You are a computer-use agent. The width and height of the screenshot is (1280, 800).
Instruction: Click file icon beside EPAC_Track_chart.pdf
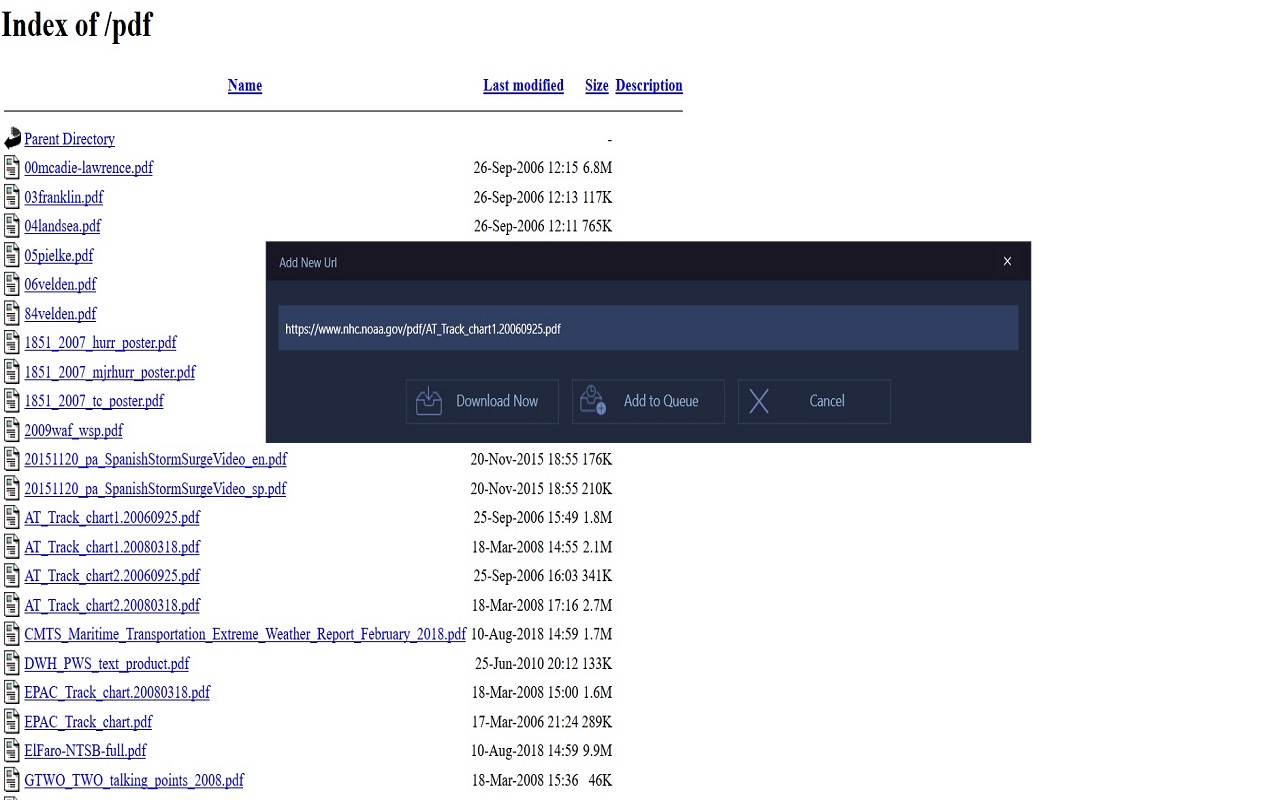(x=12, y=722)
